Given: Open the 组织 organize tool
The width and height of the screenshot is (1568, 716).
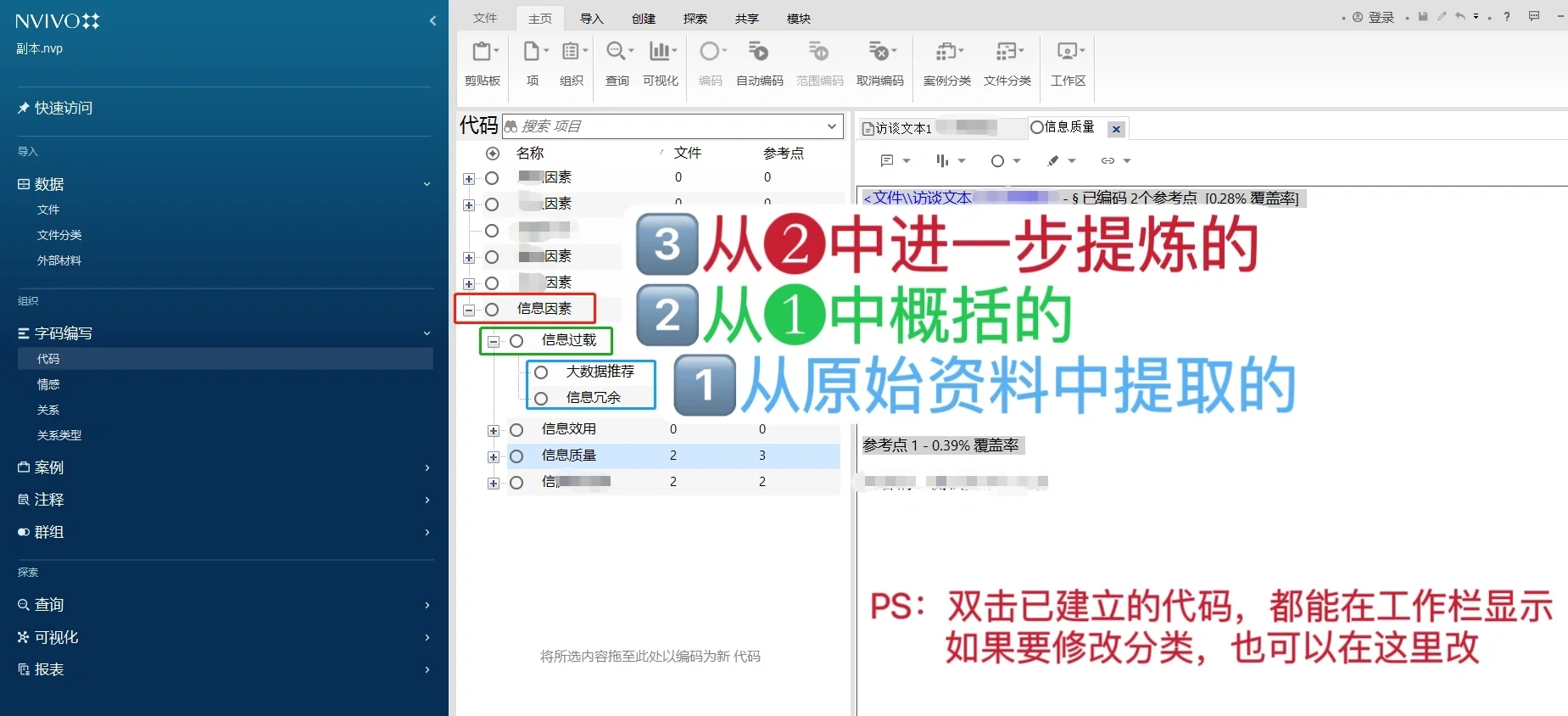Looking at the screenshot, I should pyautogui.click(x=572, y=63).
